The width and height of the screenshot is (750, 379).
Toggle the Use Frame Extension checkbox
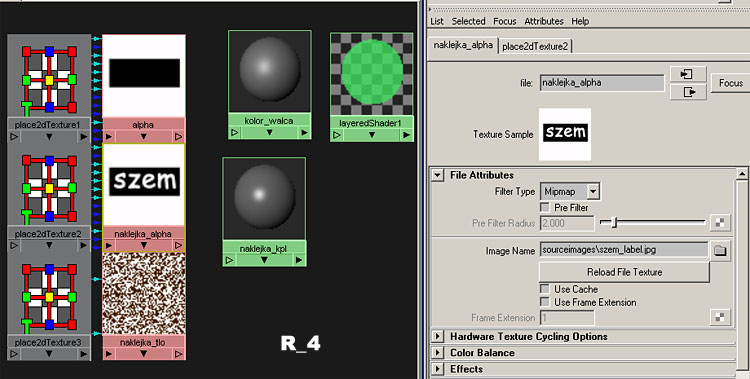click(544, 302)
